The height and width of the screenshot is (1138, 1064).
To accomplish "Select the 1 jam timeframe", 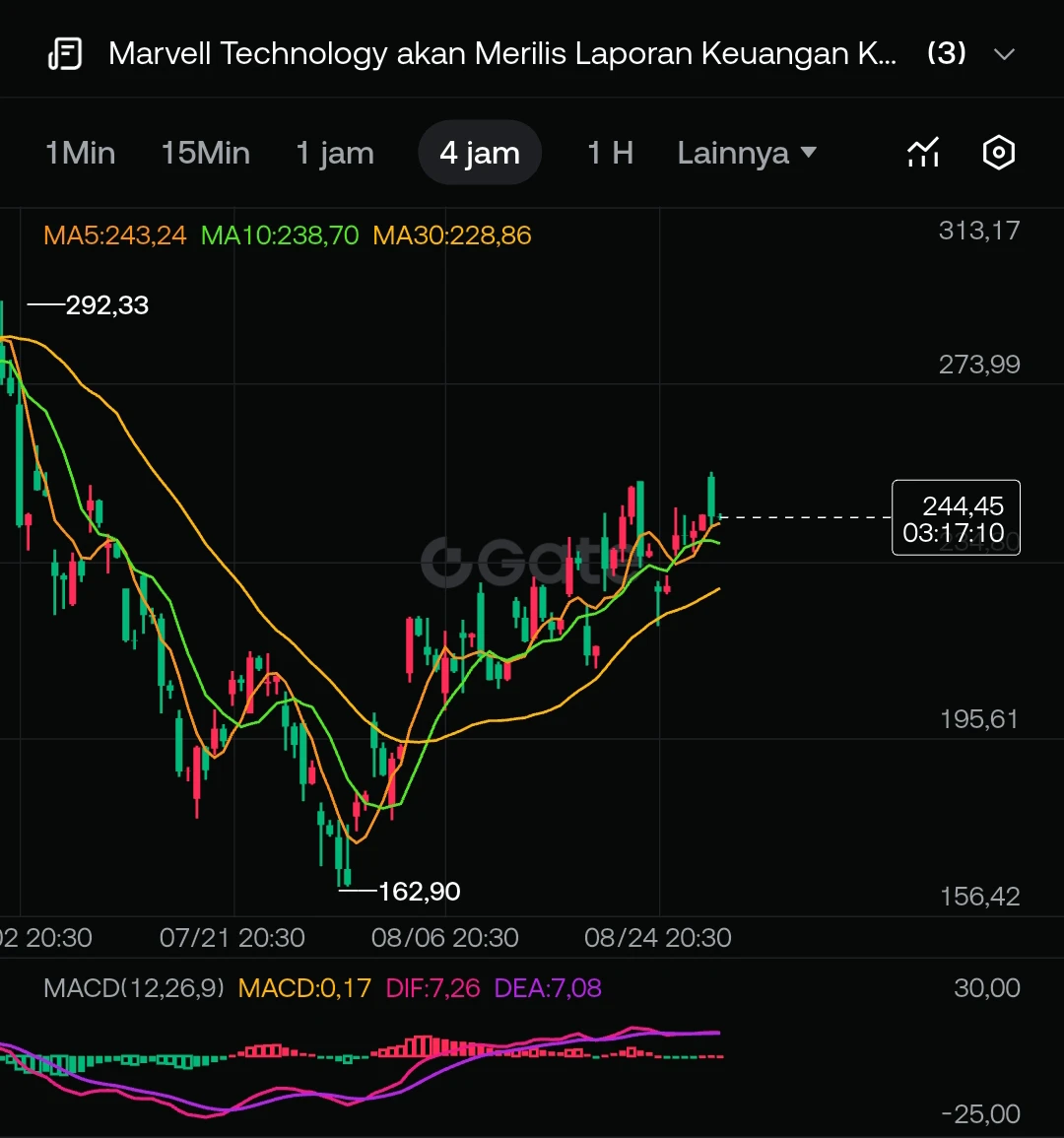I will tap(335, 153).
